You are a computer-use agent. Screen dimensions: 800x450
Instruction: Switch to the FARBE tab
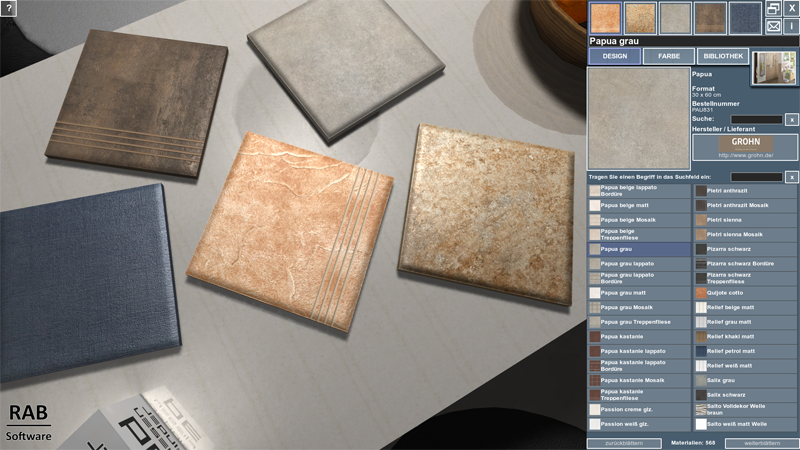[669, 56]
